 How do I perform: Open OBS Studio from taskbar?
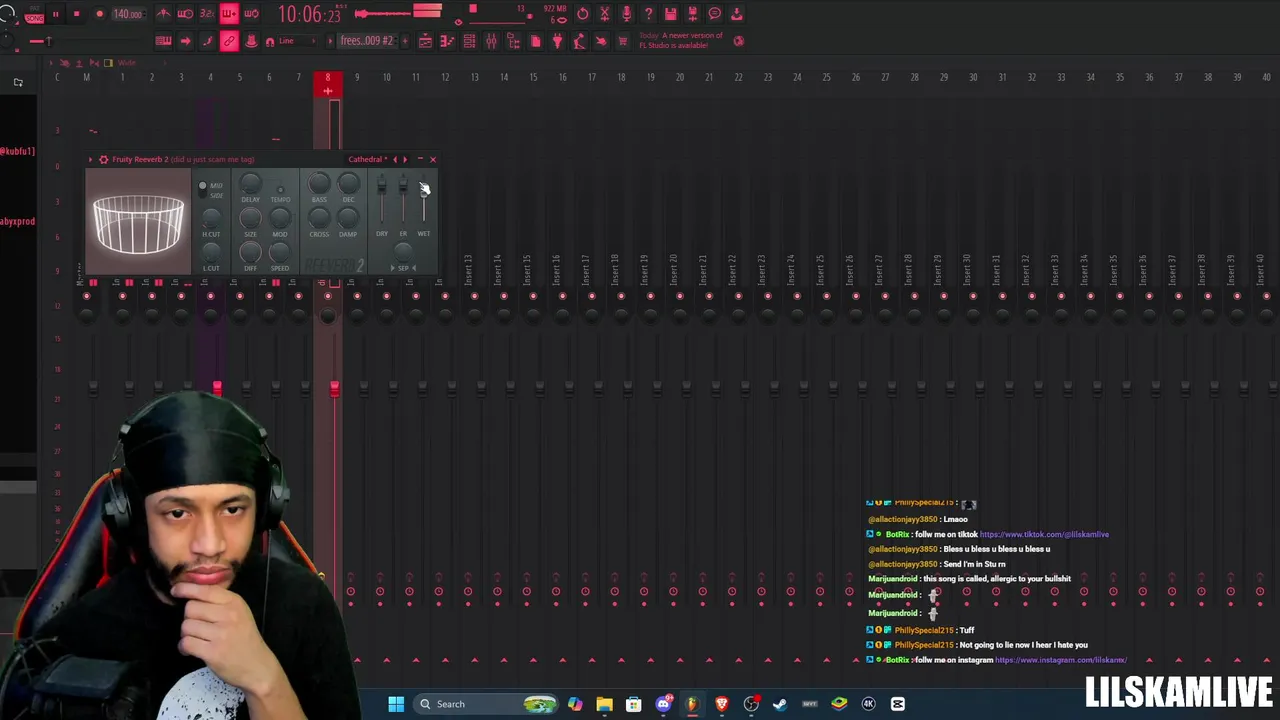[x=751, y=704]
